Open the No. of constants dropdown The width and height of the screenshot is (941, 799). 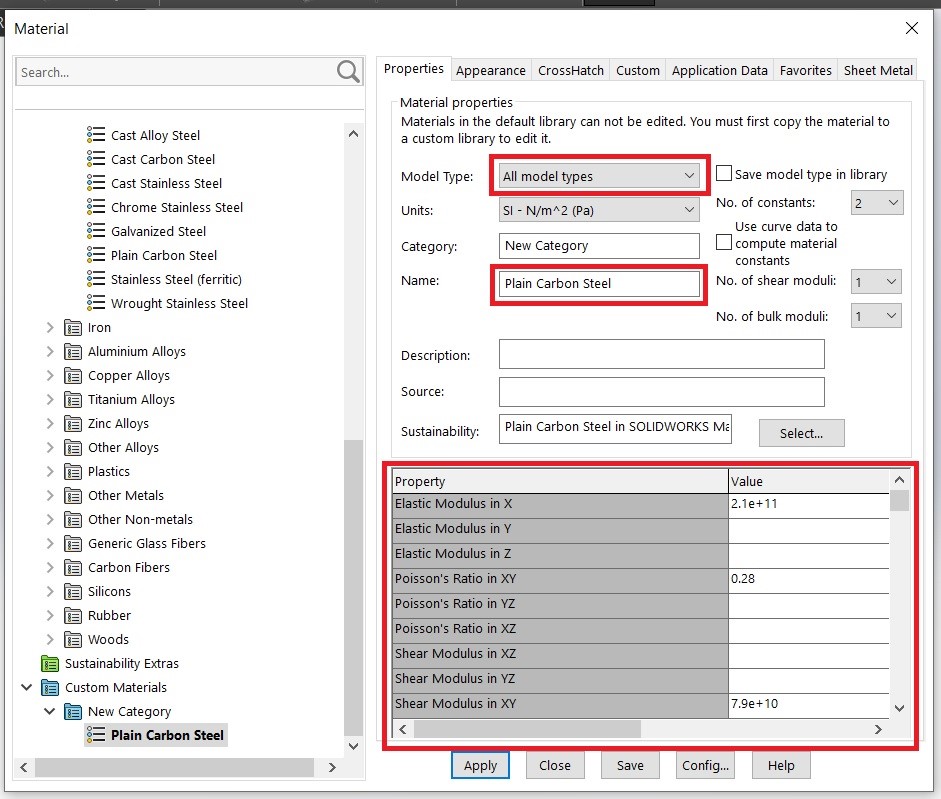[x=877, y=203]
